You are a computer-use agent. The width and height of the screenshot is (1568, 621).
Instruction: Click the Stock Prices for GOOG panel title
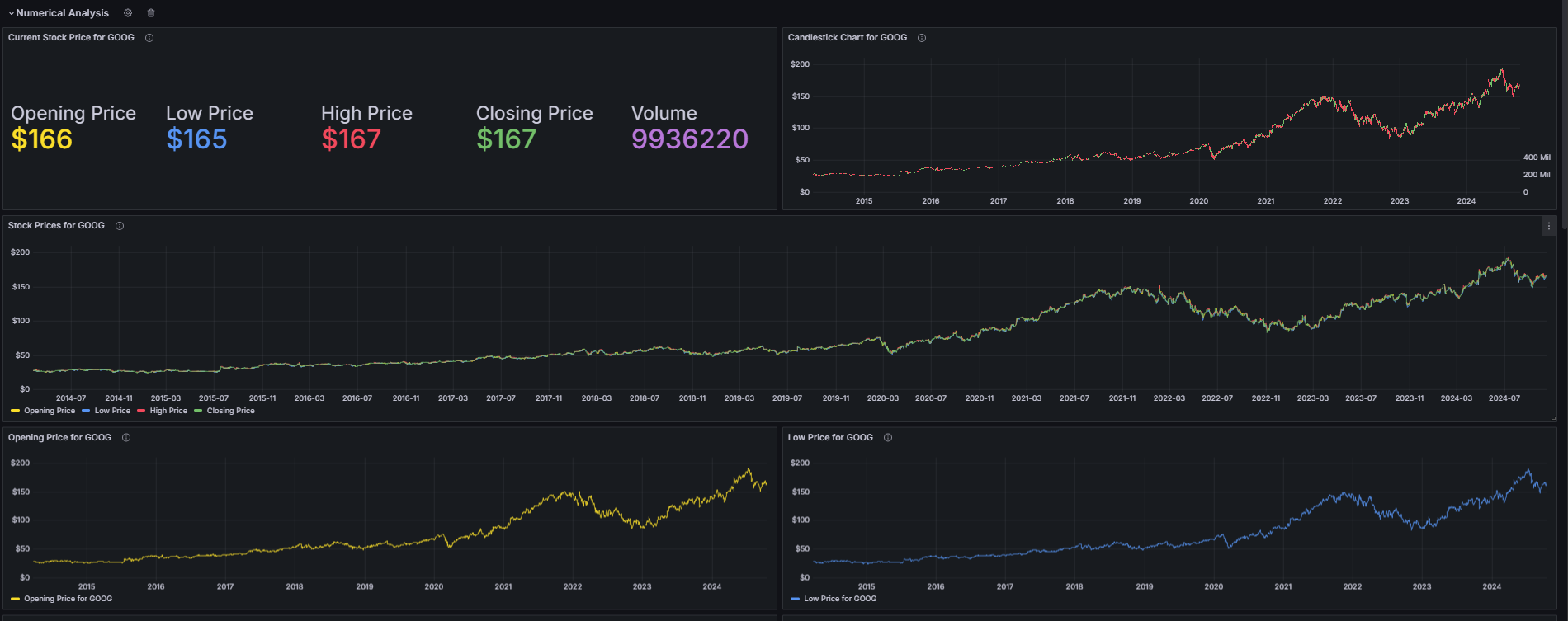[56, 226]
